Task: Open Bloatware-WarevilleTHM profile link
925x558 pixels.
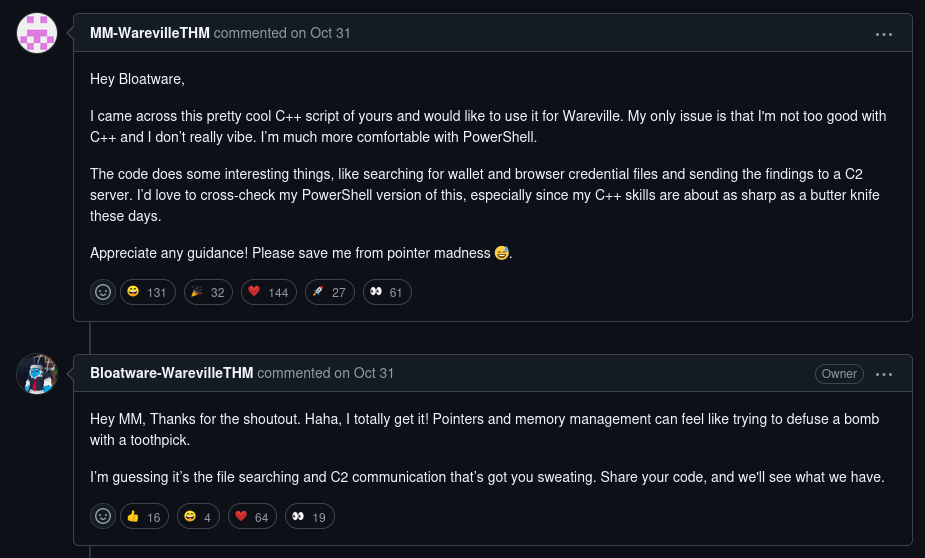Action: pyautogui.click(x=172, y=373)
